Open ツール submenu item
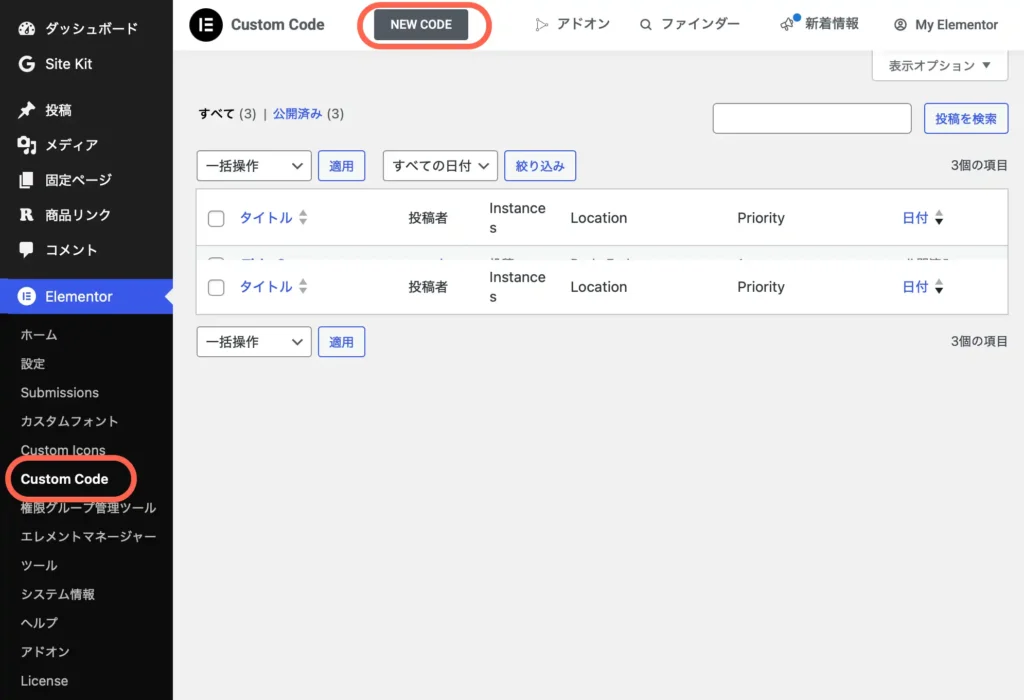The height and width of the screenshot is (700, 1024). 39,565
